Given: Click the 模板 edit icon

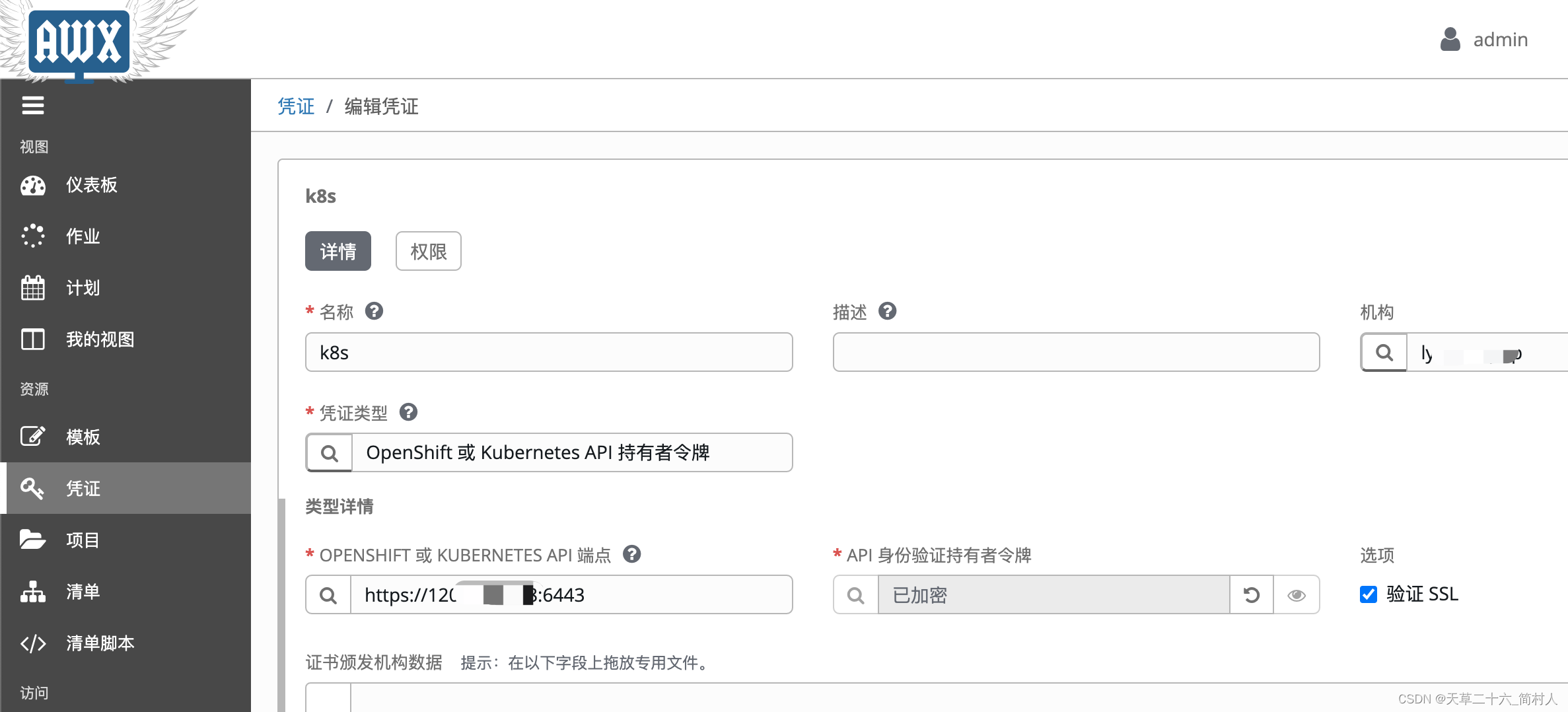Looking at the screenshot, I should tap(33, 436).
